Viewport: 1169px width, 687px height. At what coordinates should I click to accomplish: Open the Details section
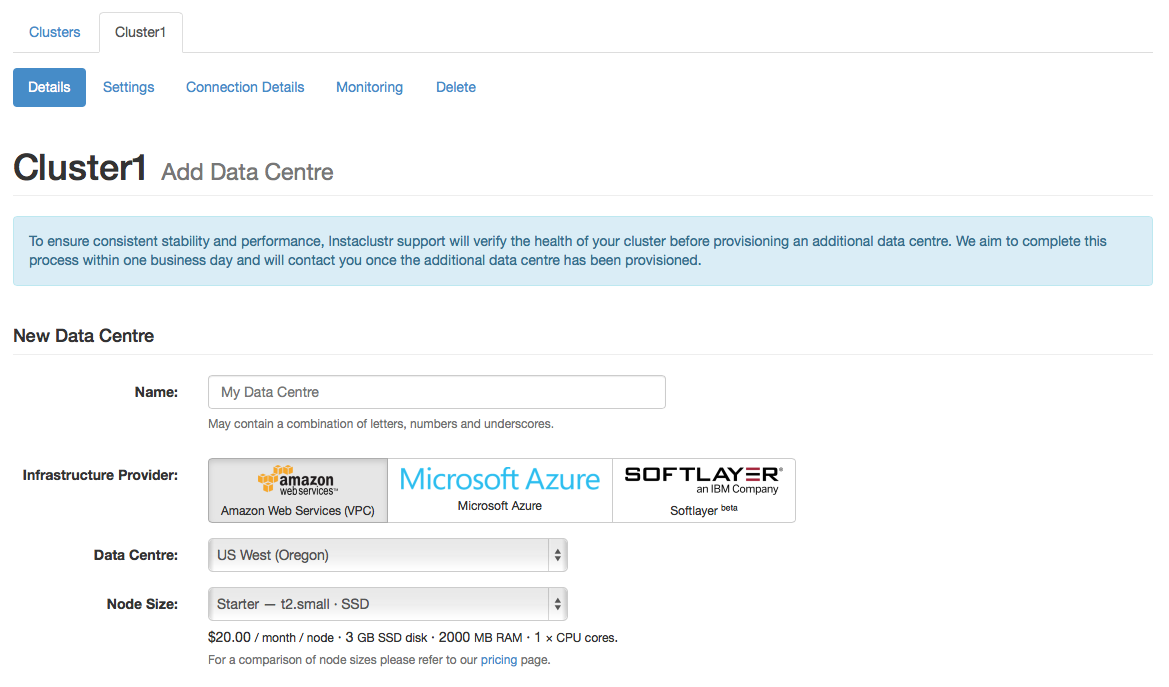point(49,87)
